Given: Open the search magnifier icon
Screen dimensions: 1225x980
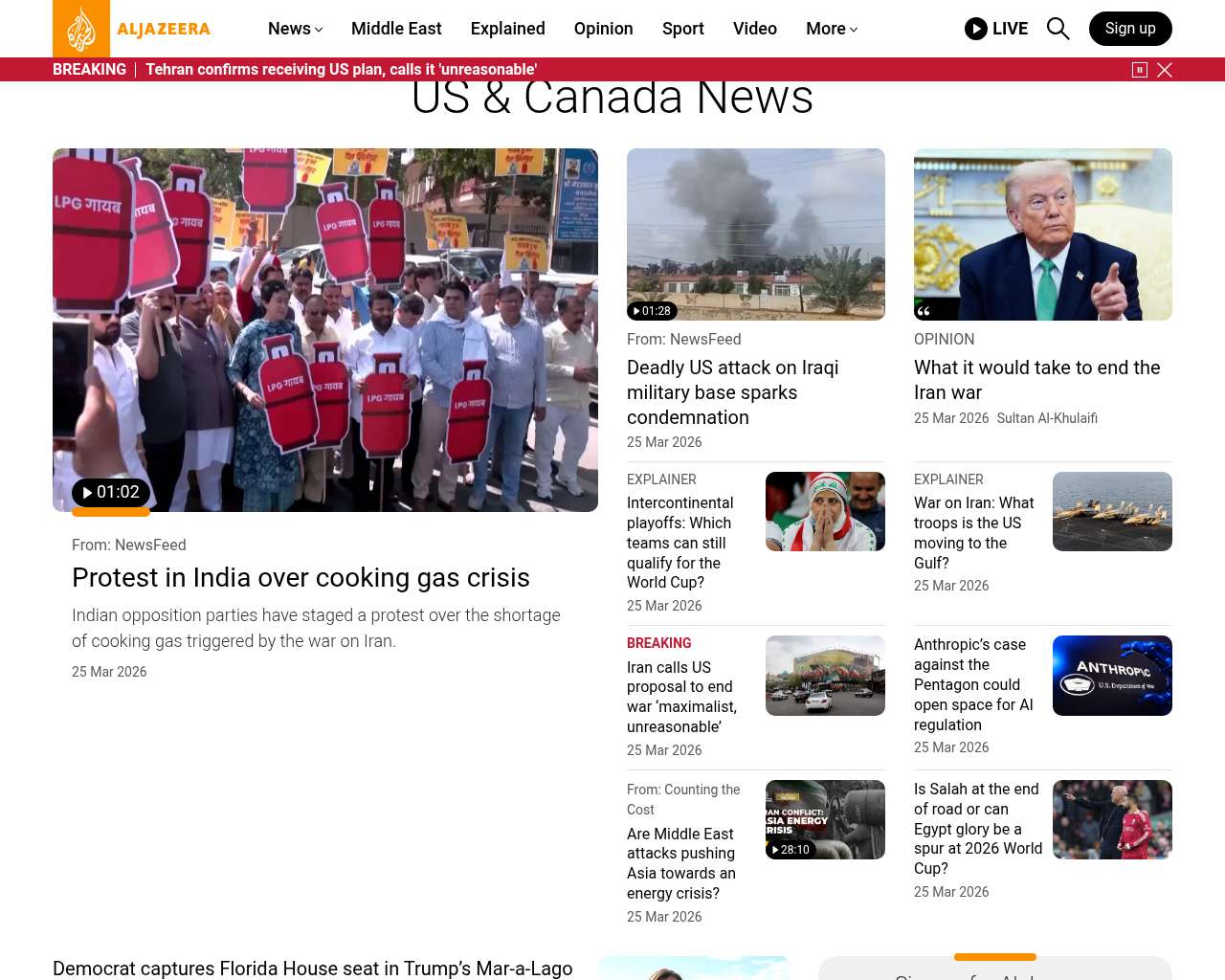Looking at the screenshot, I should (1058, 29).
